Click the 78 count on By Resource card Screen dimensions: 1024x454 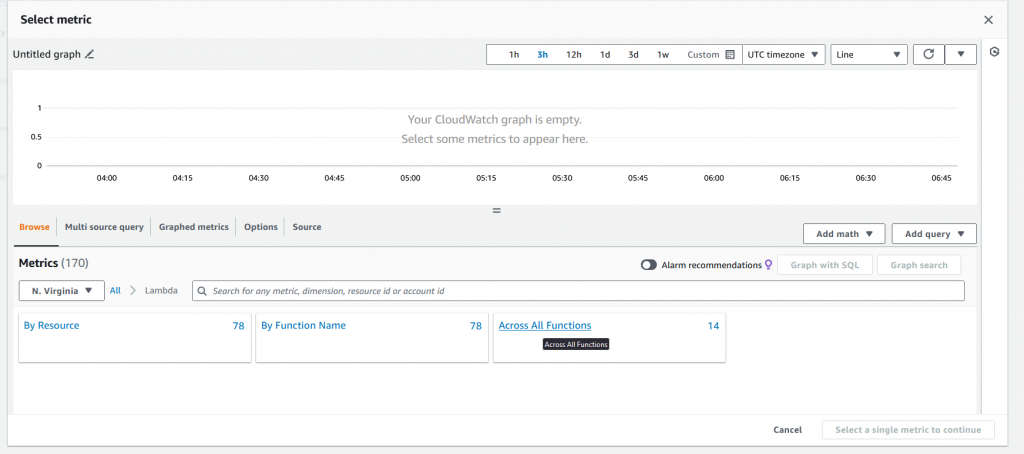tap(238, 325)
